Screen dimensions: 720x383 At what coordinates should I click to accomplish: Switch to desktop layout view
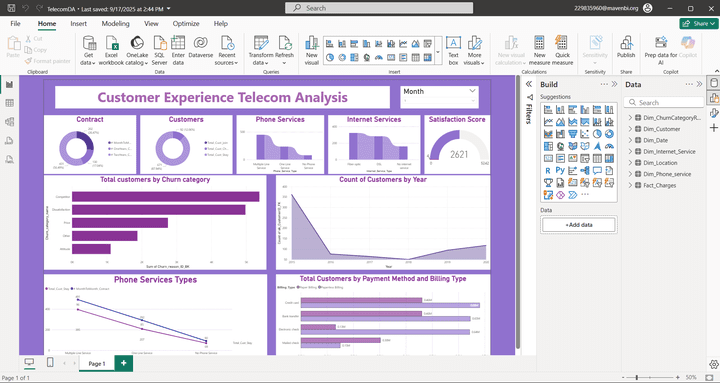29,363
